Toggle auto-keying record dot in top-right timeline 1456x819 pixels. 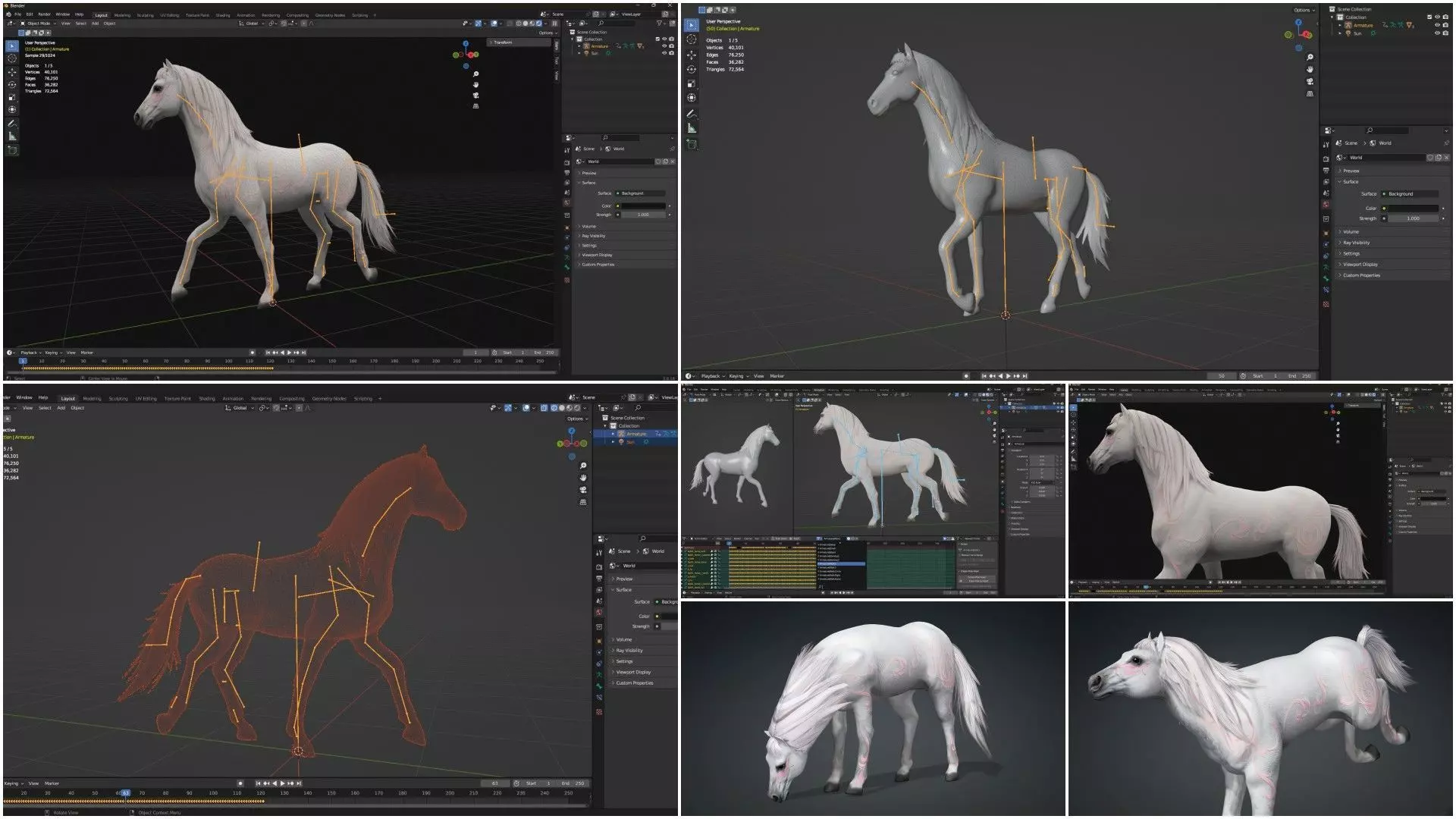click(x=966, y=376)
